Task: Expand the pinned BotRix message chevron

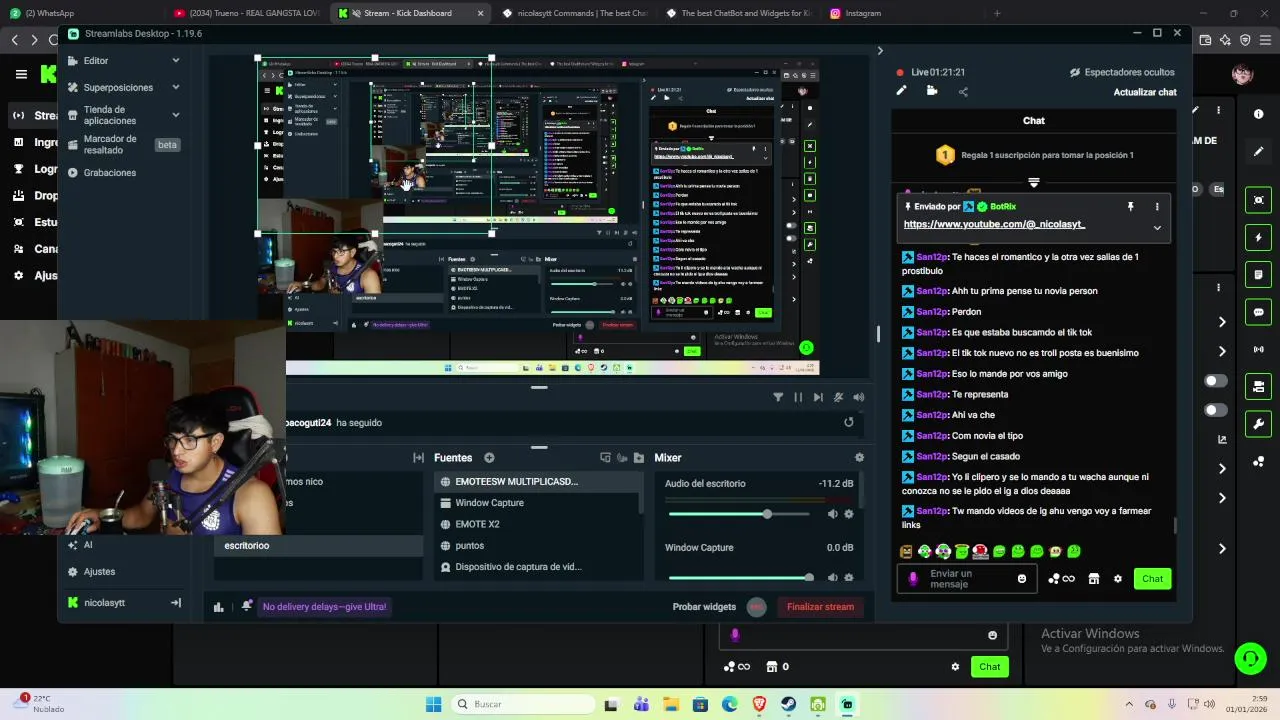Action: pyautogui.click(x=1157, y=228)
